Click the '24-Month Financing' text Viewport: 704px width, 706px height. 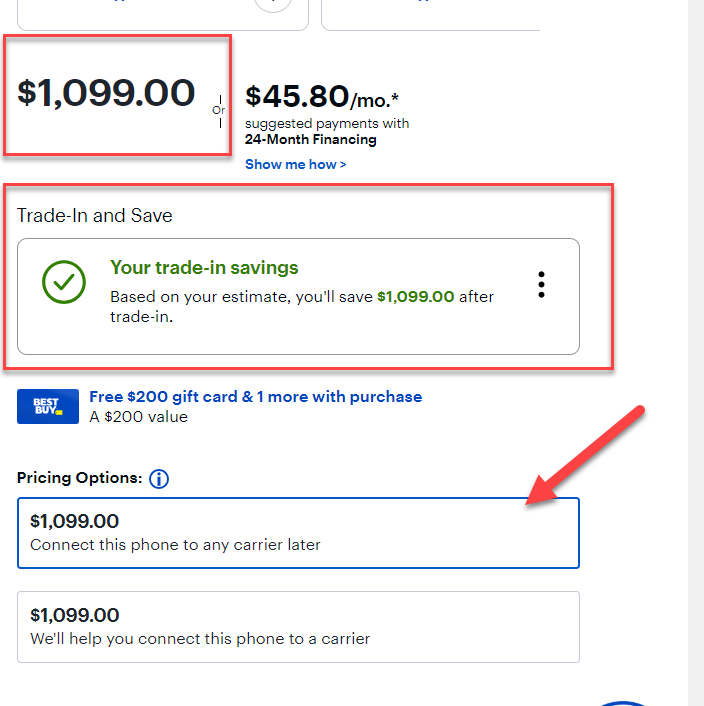click(x=311, y=140)
